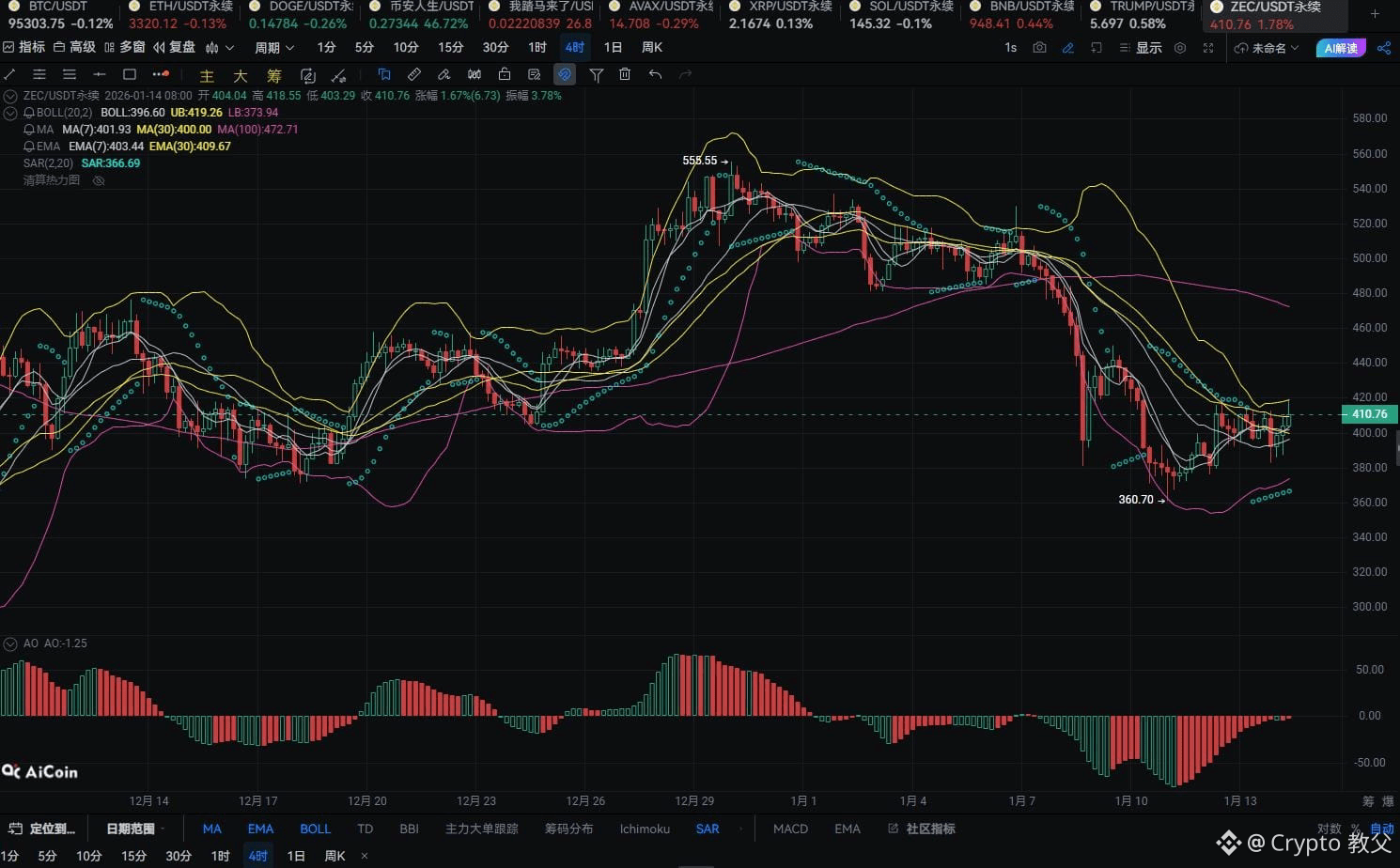The image size is (1400, 868).
Task: Open the 指标 indicators button
Action: point(23,47)
